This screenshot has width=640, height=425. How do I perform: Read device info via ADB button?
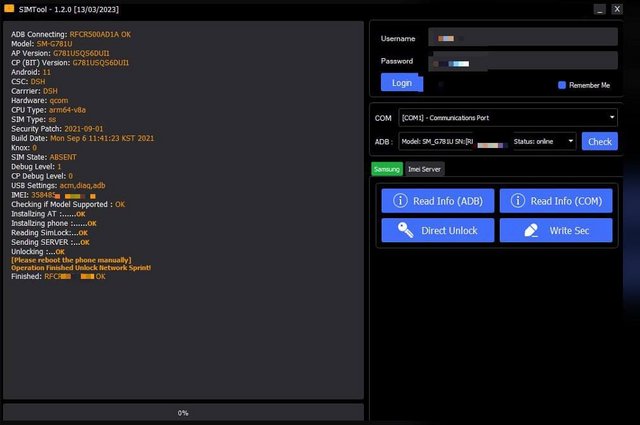[438, 200]
